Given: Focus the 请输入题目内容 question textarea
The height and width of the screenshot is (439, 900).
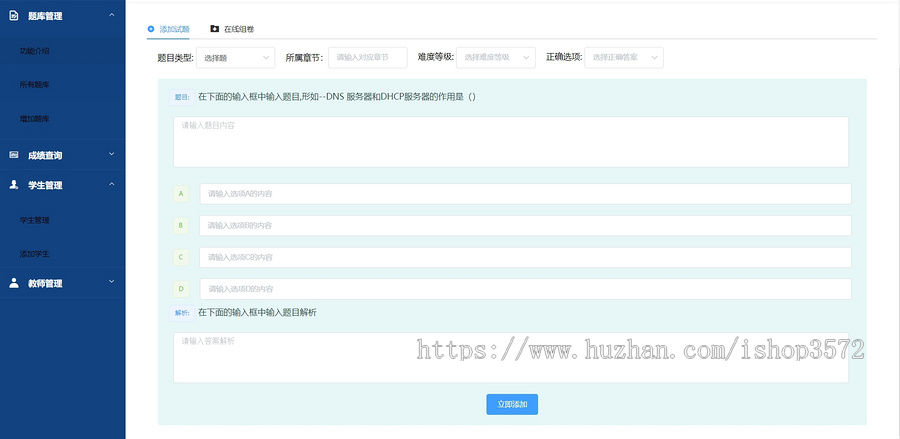Looking at the screenshot, I should 511,142.
